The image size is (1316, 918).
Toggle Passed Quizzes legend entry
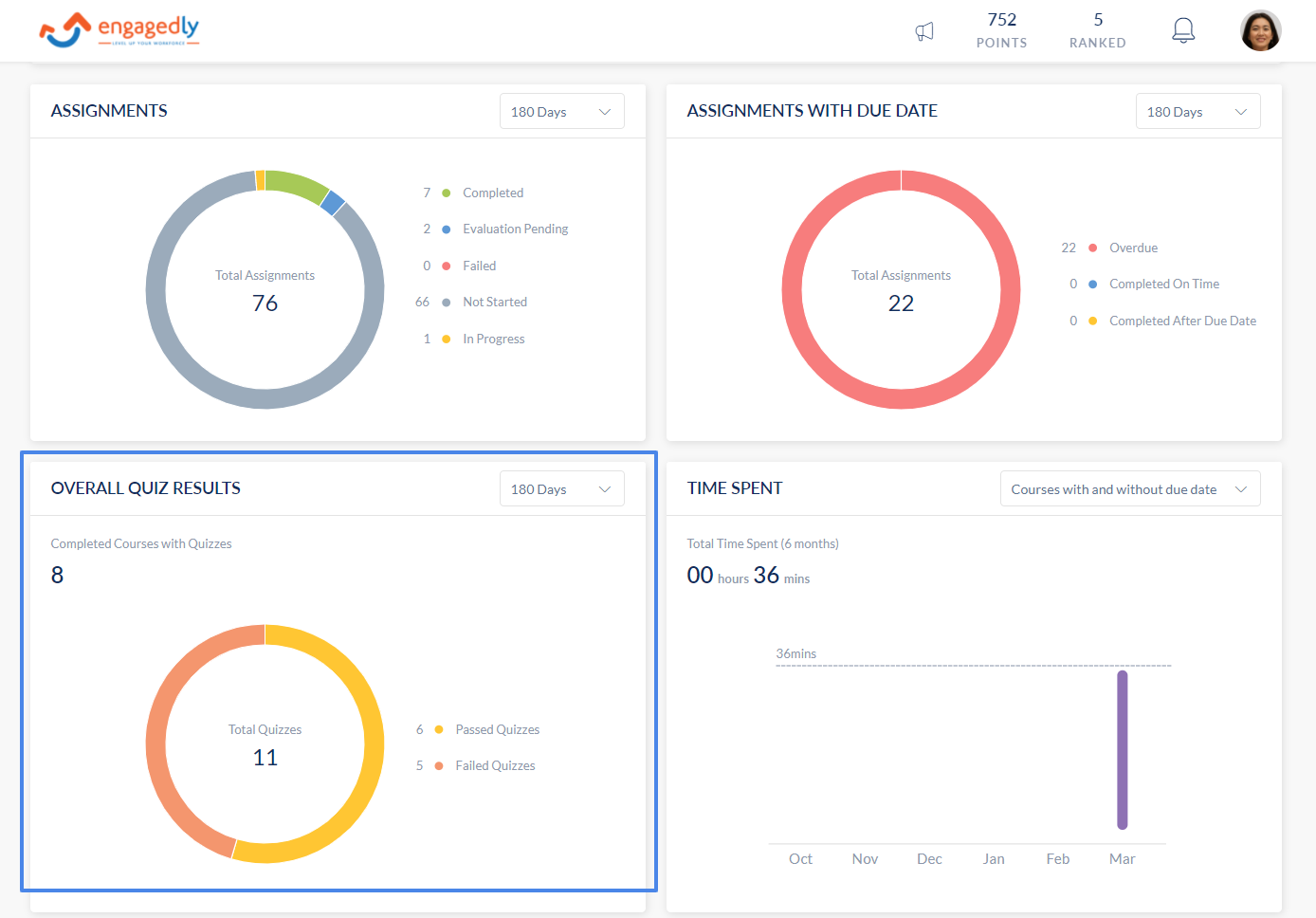[487, 729]
